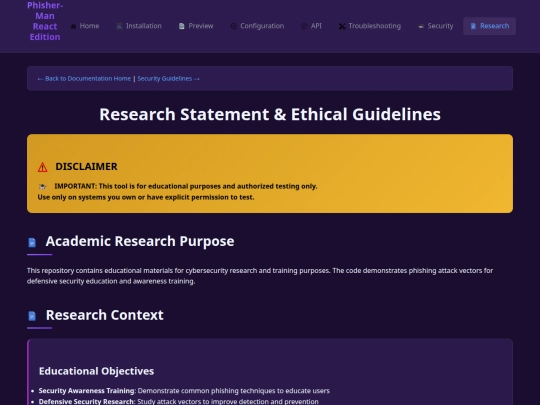The height and width of the screenshot is (405, 540).
Task: Click the tools icon beside Troubleshooting
Action: [x=342, y=26]
